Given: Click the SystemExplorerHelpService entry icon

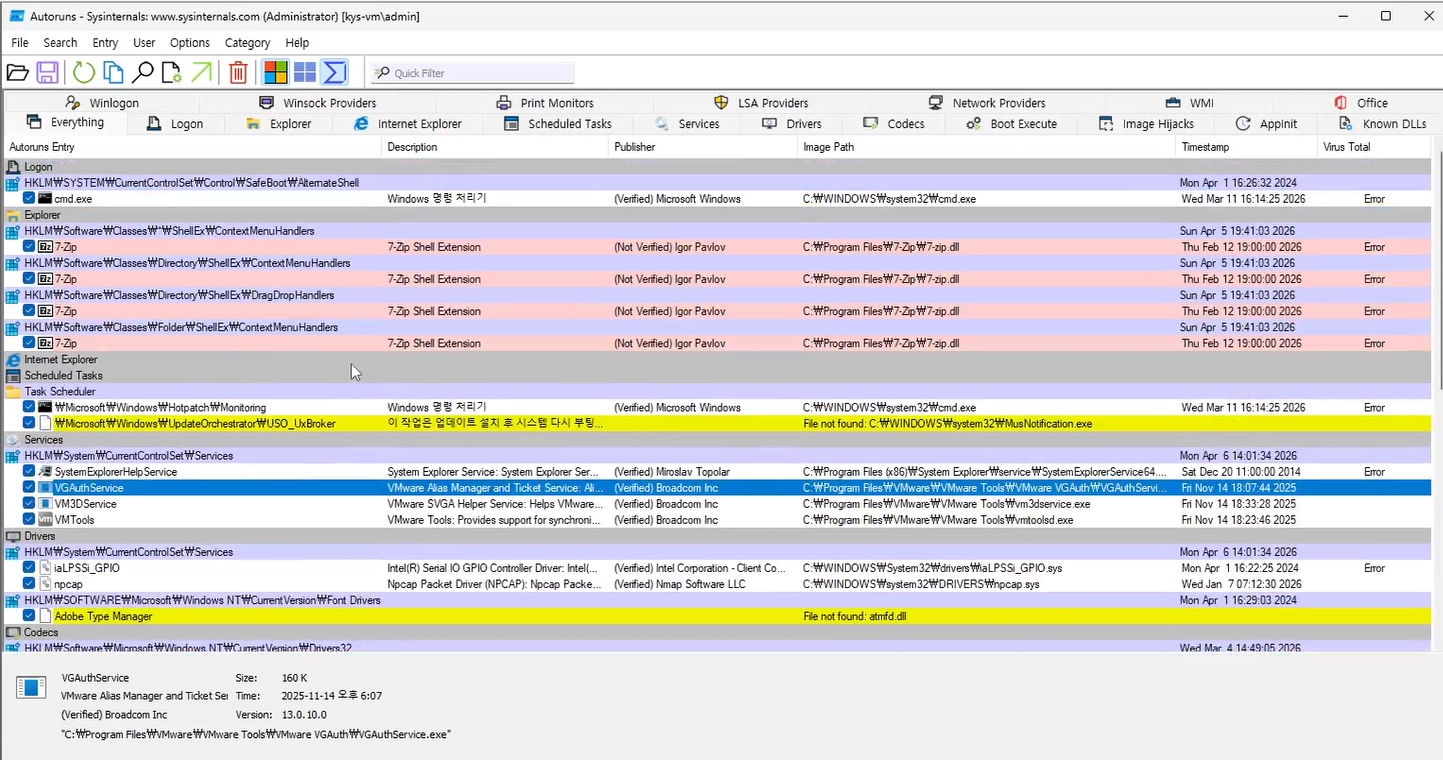Looking at the screenshot, I should [45, 472].
